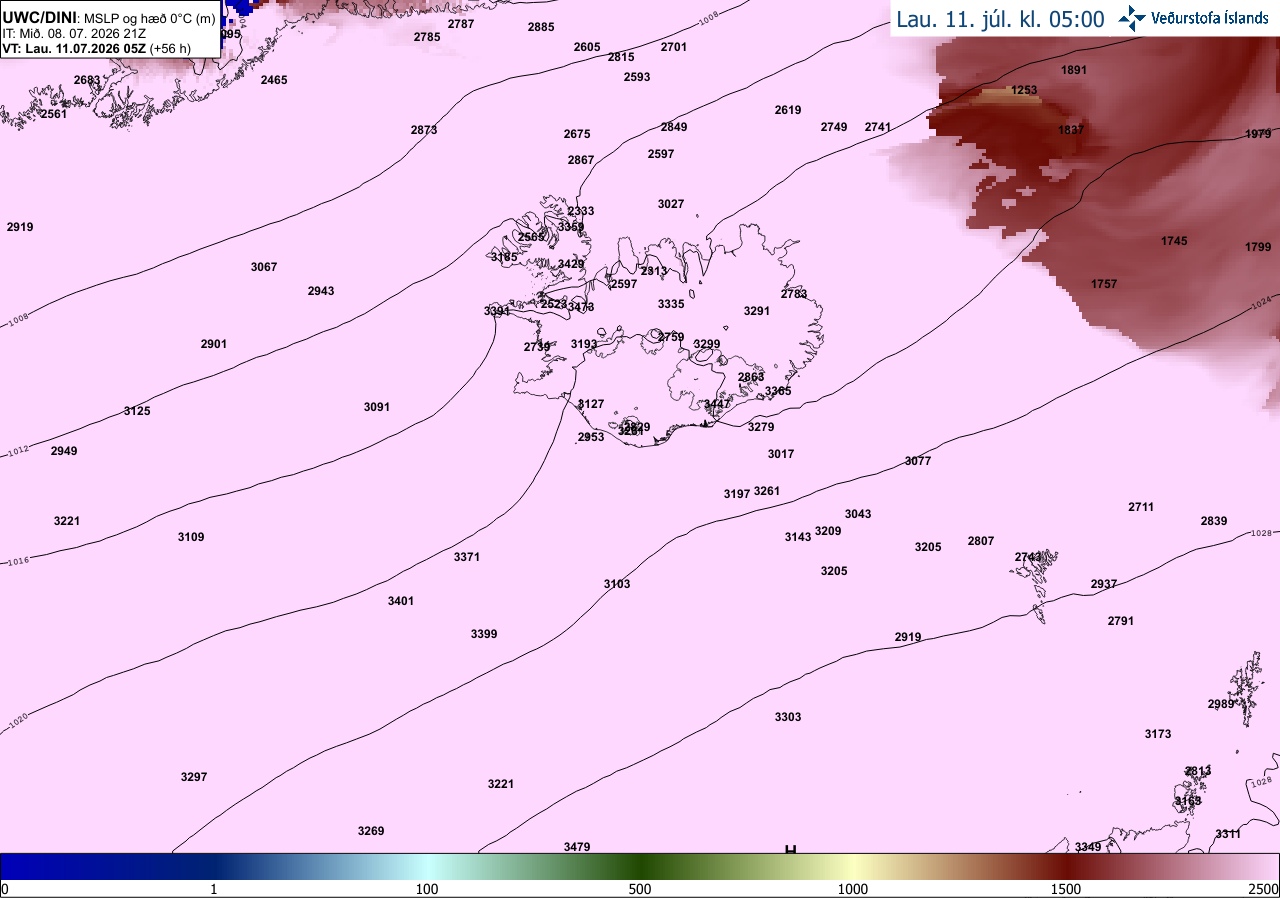Screen dimensions: 1280x898
Task: Pick the 1500 mark on color scale
Action: (1066, 889)
